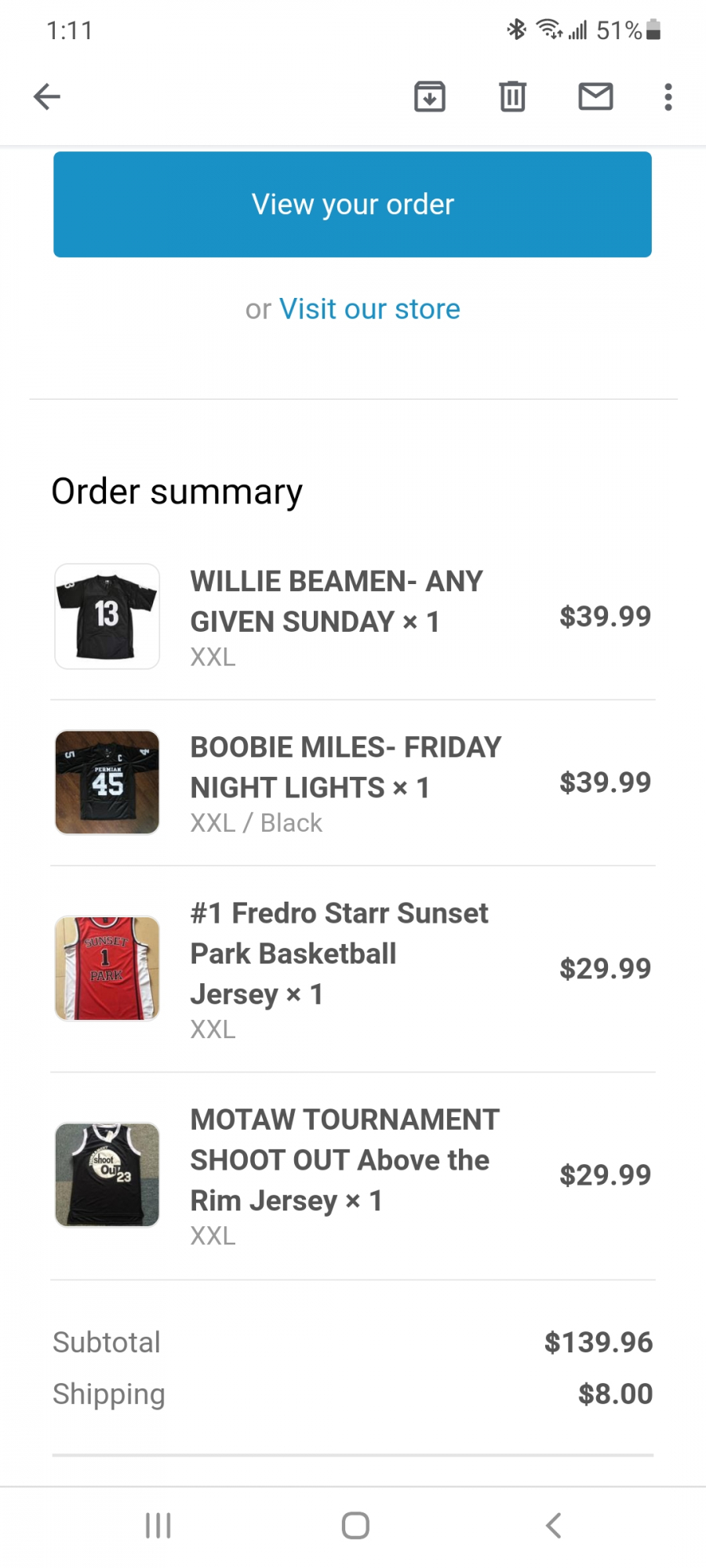706x1568 pixels.
Task: Tap the back arrow icon
Action: click(x=47, y=97)
